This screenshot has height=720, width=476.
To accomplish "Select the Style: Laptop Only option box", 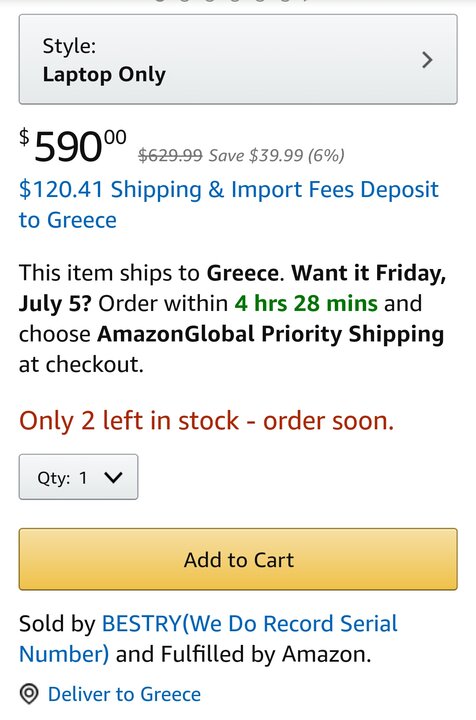I will click(x=238, y=59).
